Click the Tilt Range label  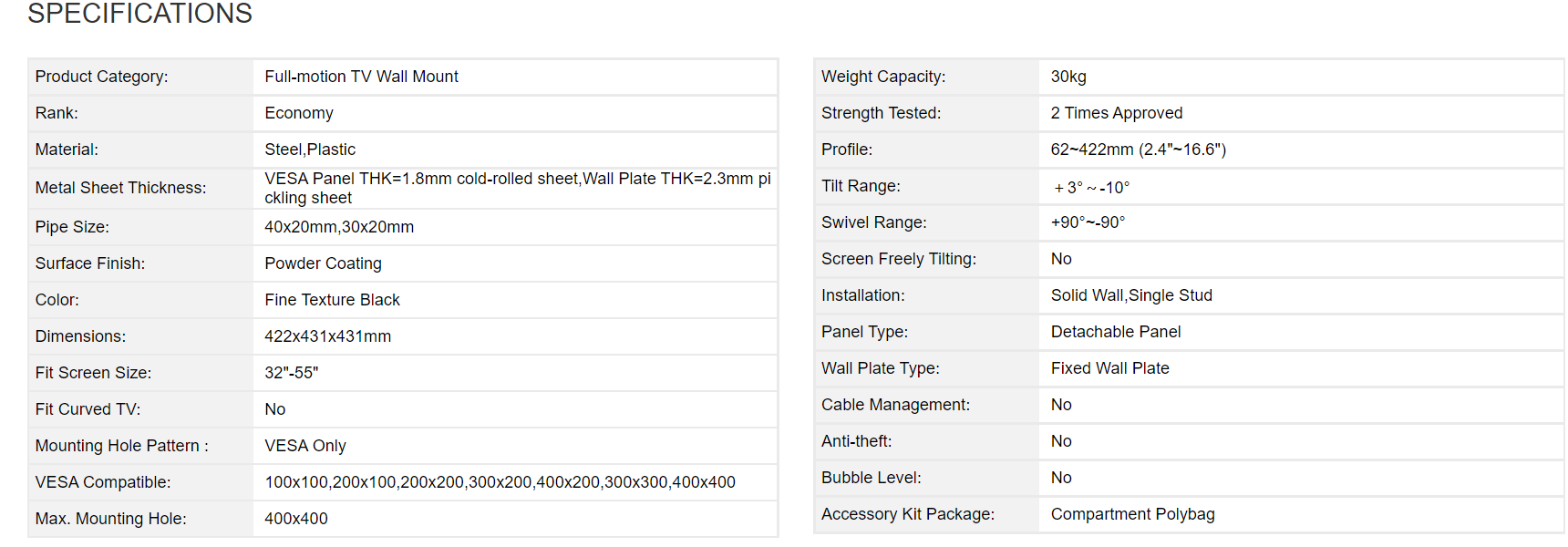pos(861,186)
